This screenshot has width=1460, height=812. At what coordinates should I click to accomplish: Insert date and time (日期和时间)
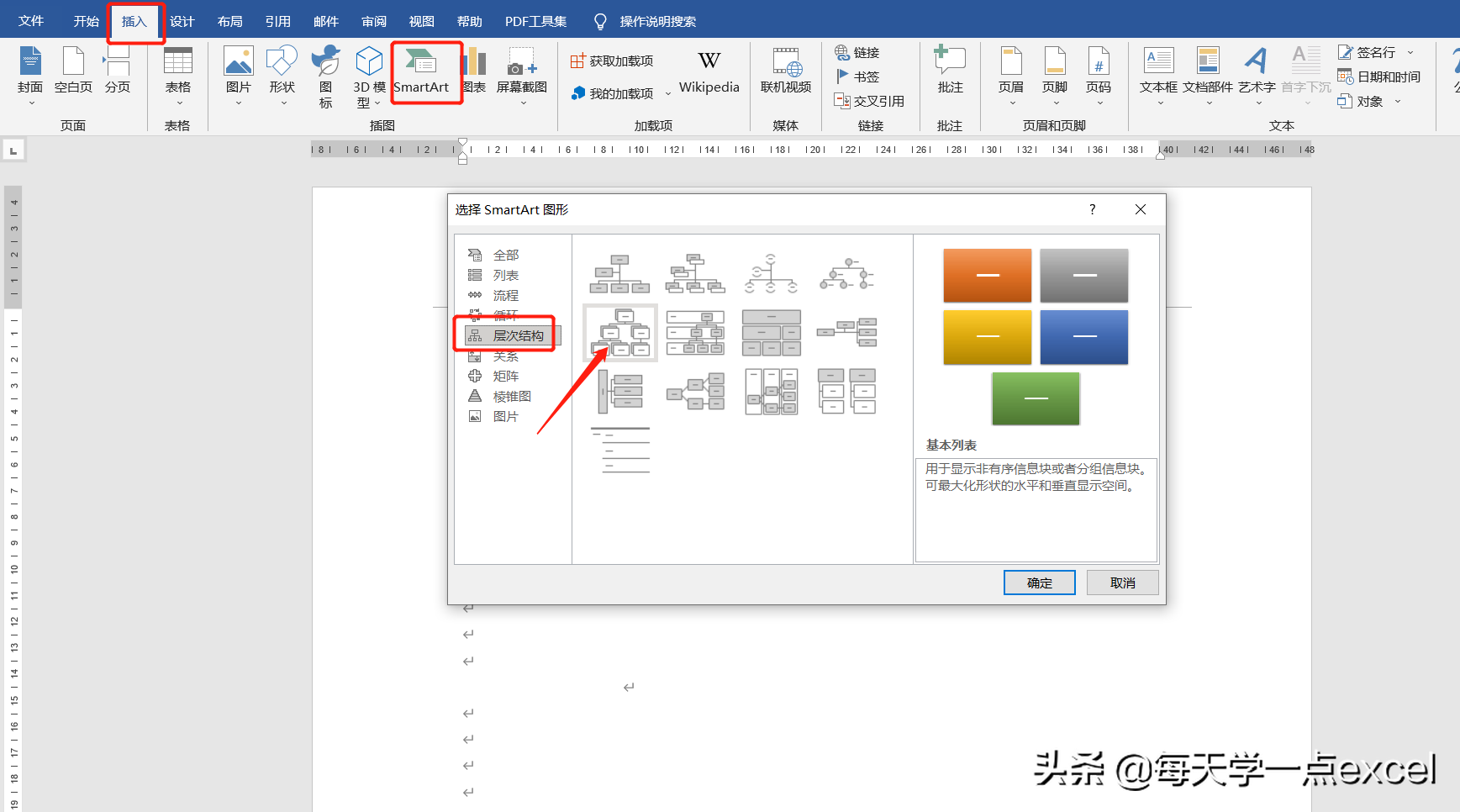(1379, 76)
